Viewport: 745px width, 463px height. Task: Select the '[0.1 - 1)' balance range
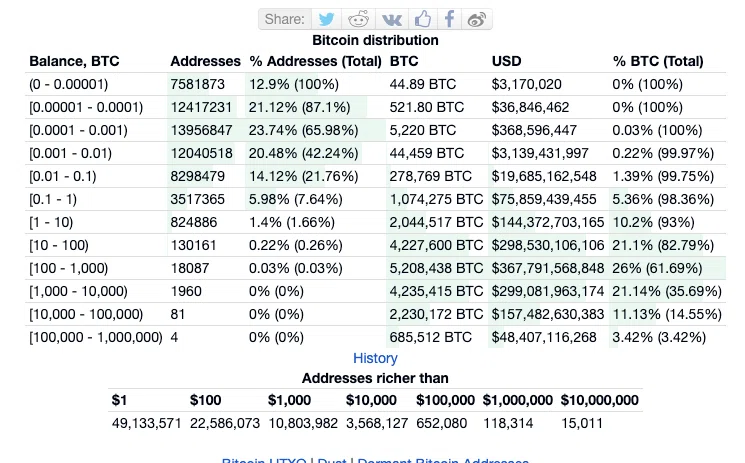coord(53,199)
